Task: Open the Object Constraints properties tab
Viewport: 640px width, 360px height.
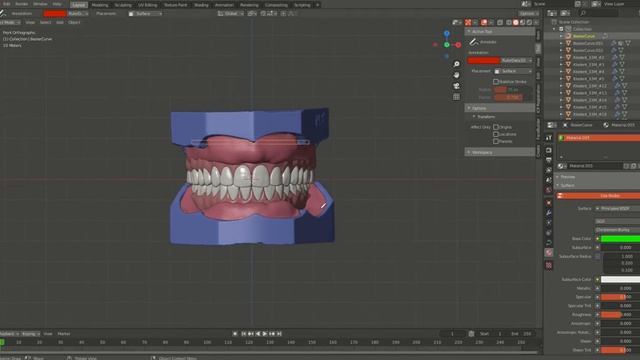Action: [549, 233]
